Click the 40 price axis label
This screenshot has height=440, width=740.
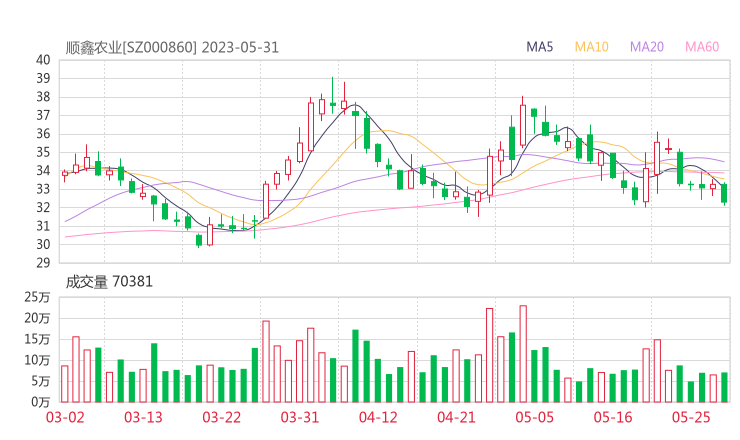[43, 60]
